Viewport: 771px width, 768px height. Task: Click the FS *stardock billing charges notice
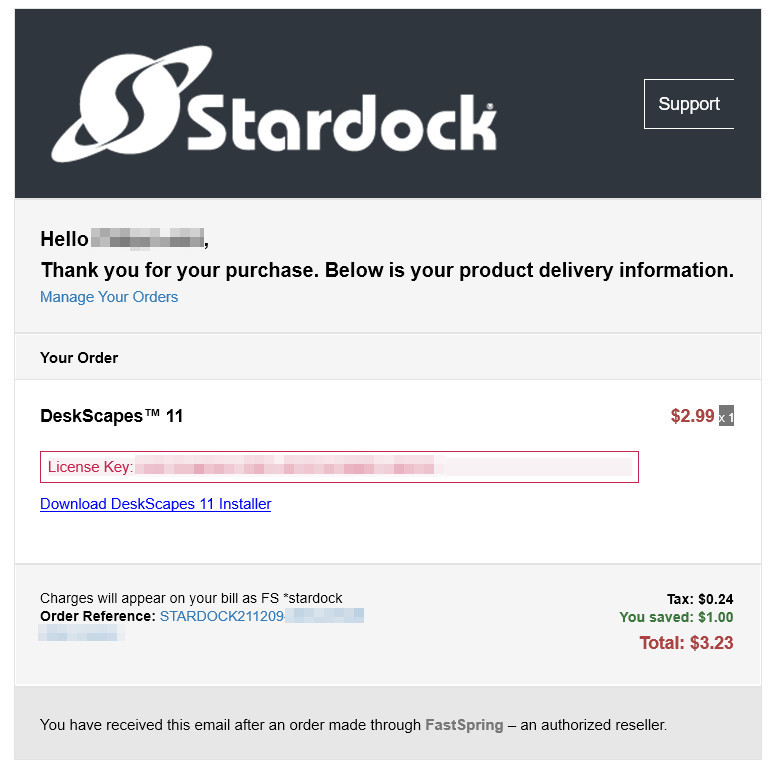coord(191,598)
